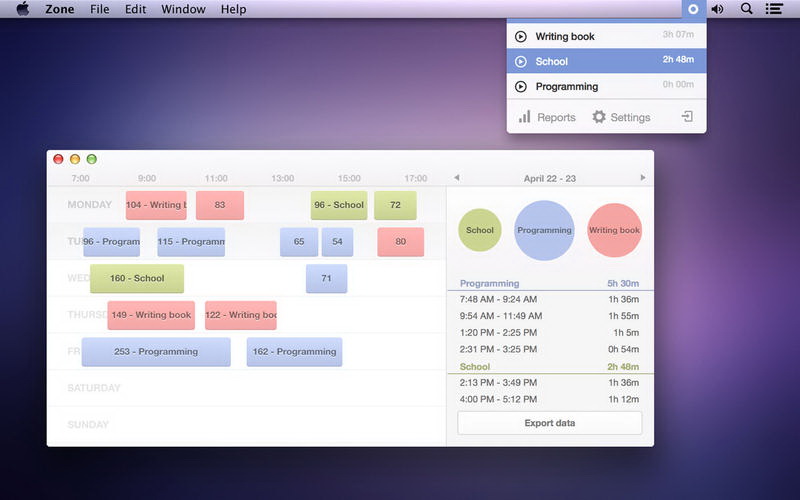The height and width of the screenshot is (500, 800).
Task: Click the play icon next to School
Action: [x=520, y=61]
